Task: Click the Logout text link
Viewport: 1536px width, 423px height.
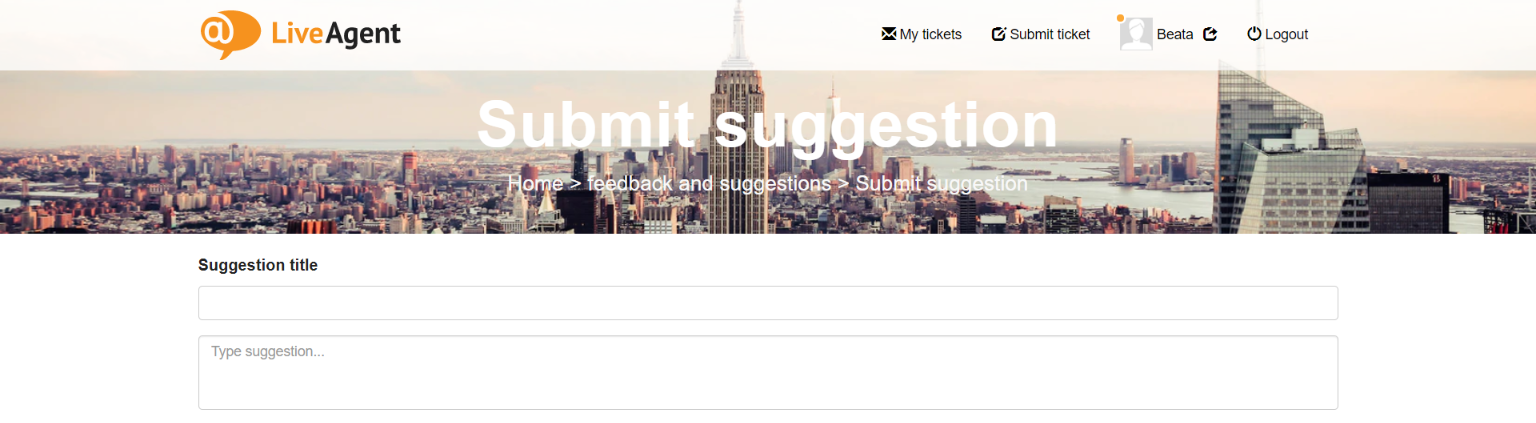Action: click(x=1287, y=34)
